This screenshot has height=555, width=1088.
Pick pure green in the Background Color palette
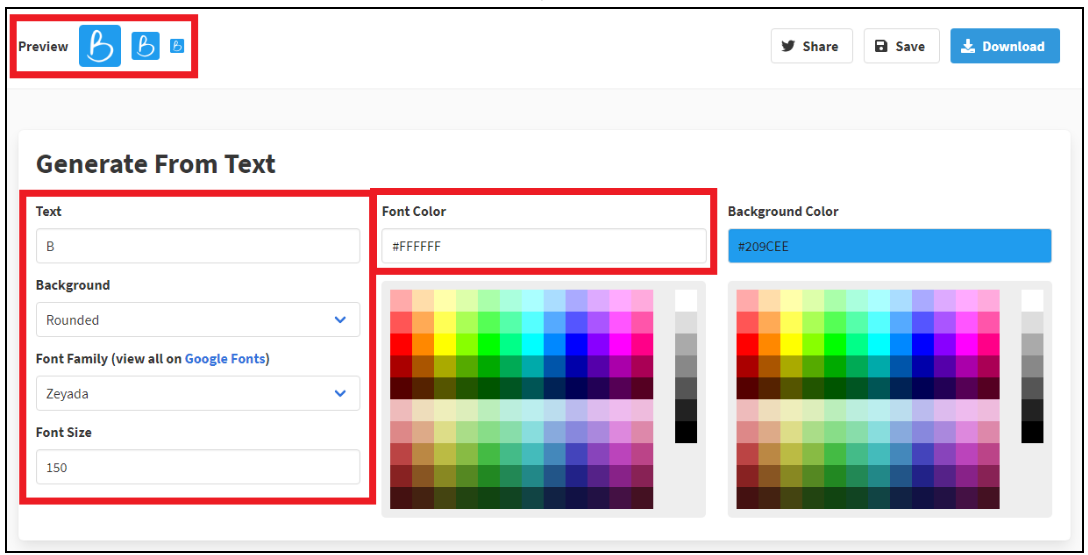(x=835, y=345)
